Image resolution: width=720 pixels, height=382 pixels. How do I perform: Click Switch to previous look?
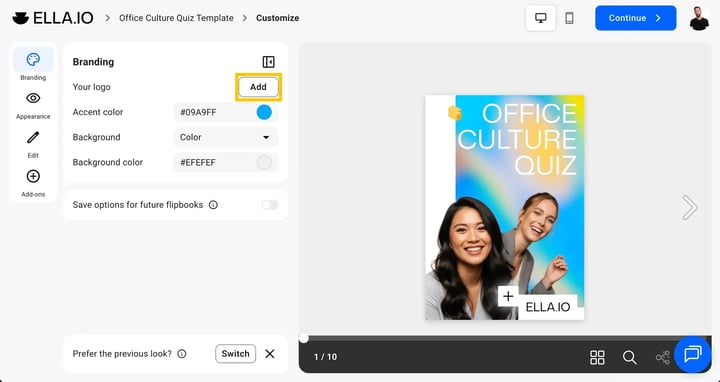[235, 354]
